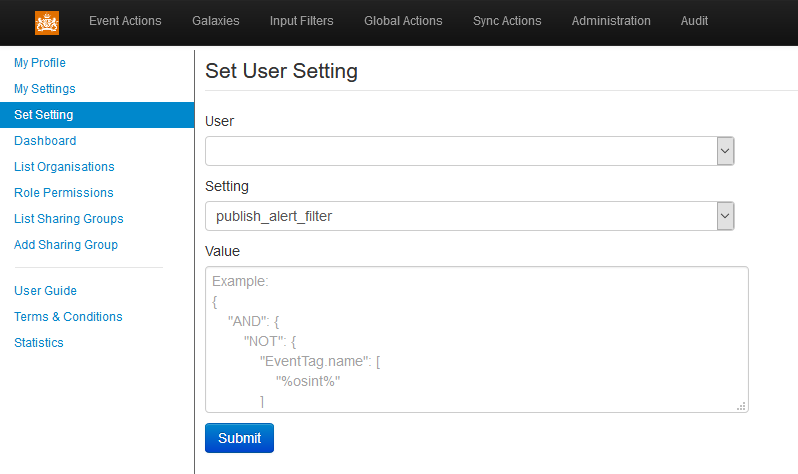
Task: Expand the User dropdown
Action: click(x=469, y=151)
